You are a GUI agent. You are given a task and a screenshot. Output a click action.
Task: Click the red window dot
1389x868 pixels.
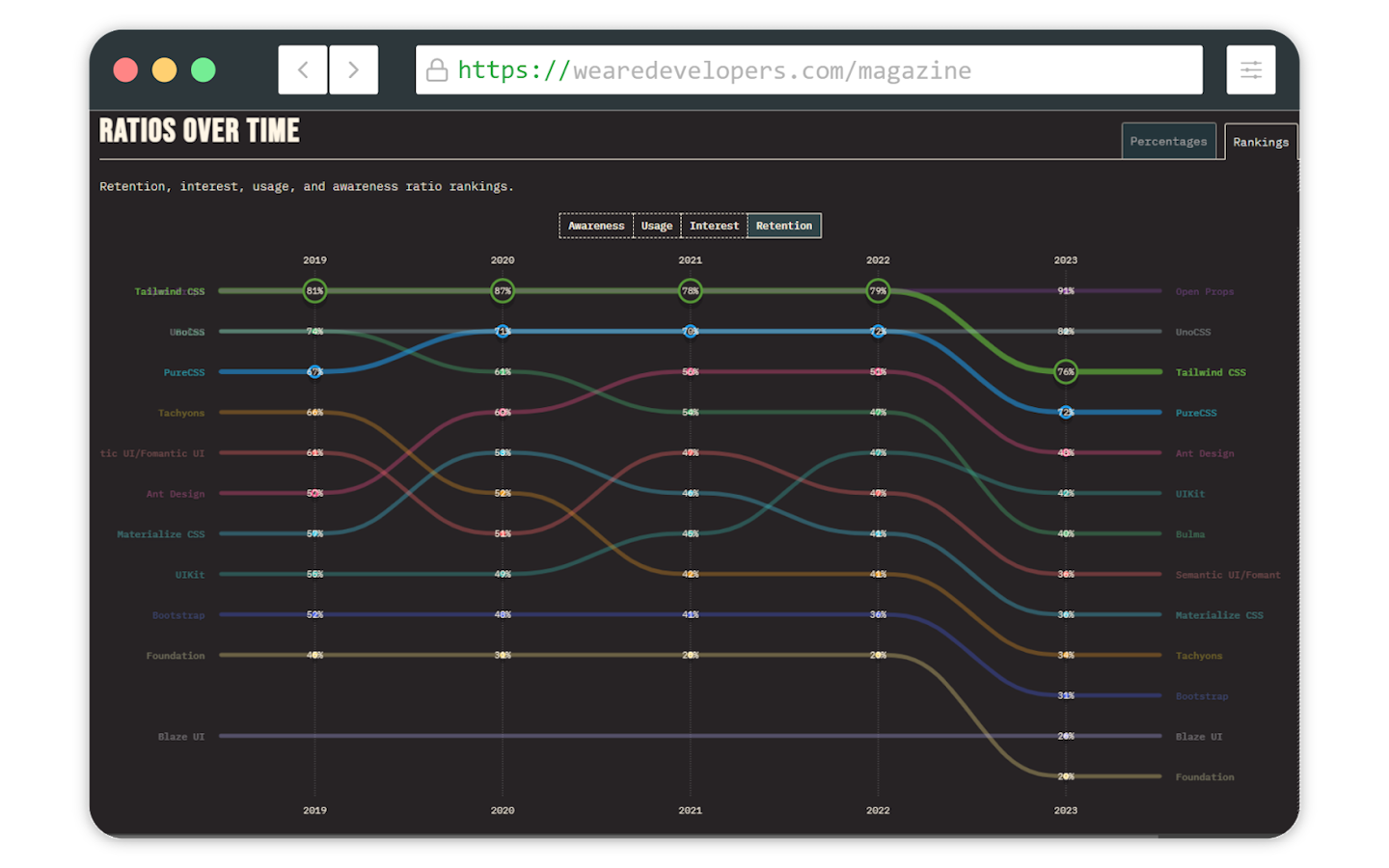click(x=125, y=69)
